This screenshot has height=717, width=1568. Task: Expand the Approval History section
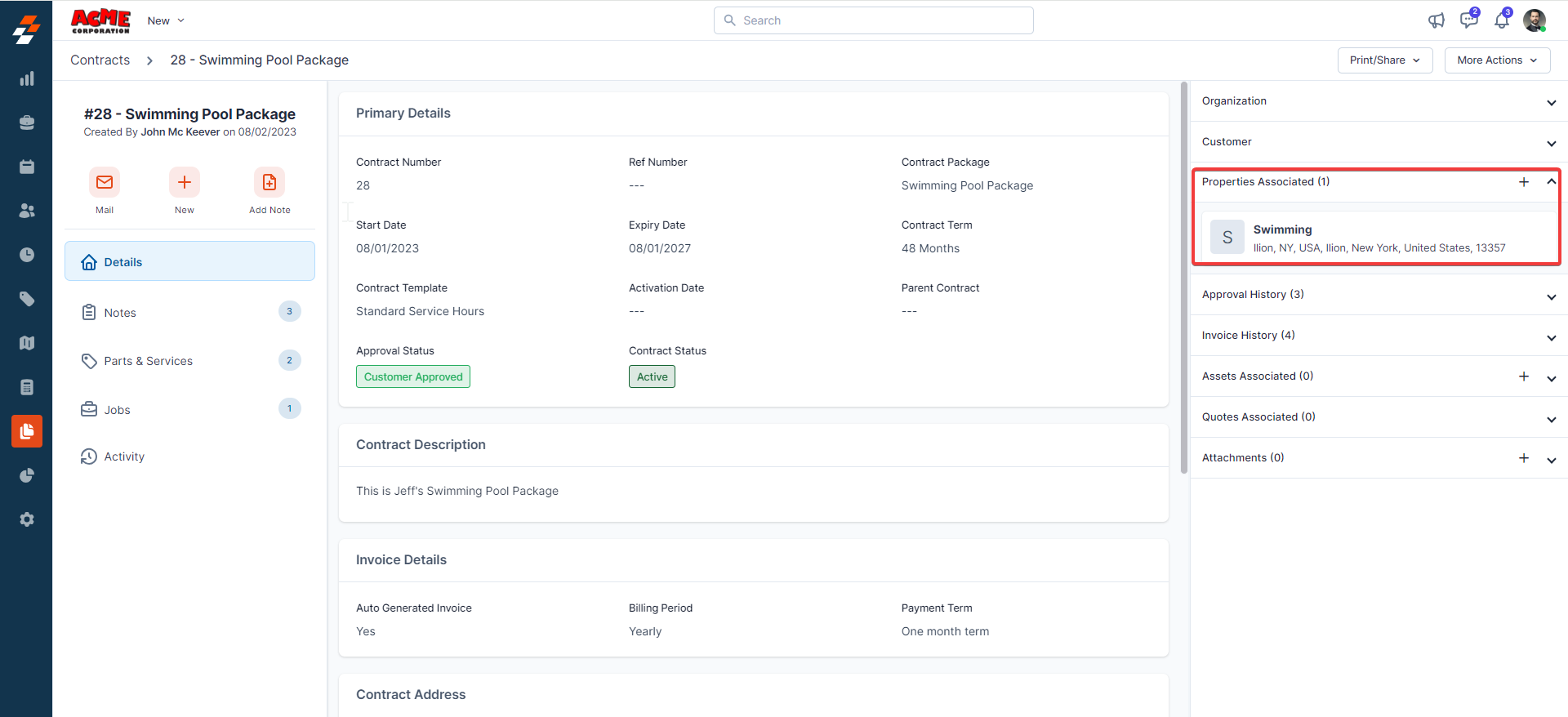[1551, 296]
